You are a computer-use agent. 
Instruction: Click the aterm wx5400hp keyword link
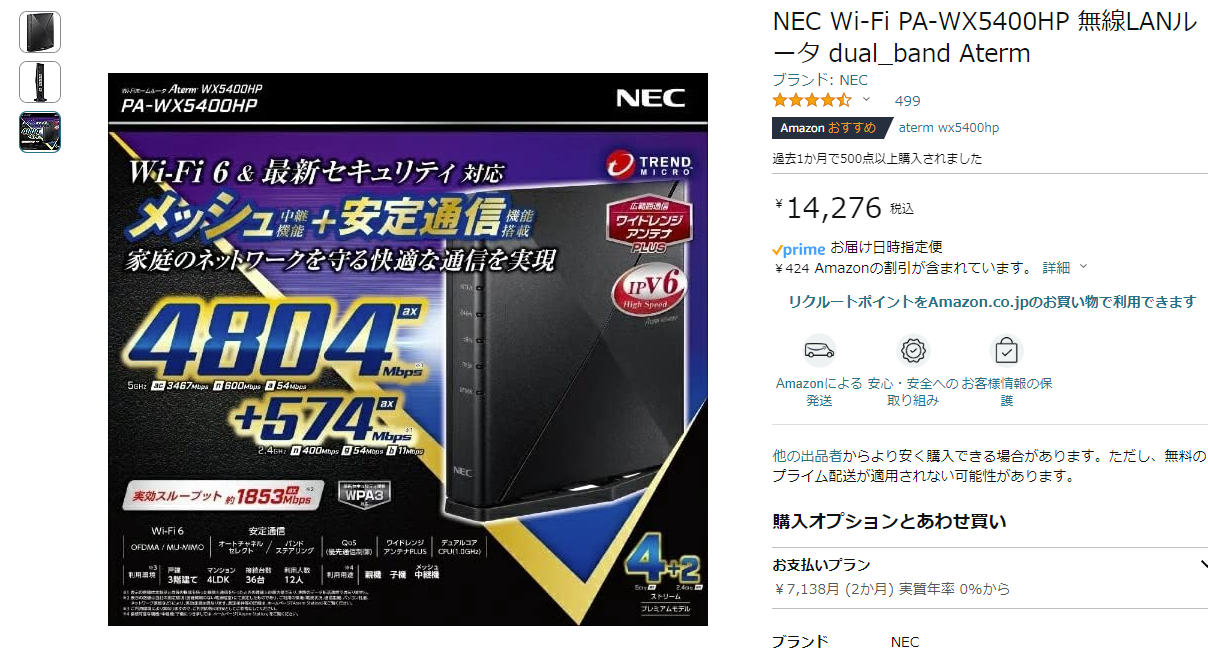[948, 128]
